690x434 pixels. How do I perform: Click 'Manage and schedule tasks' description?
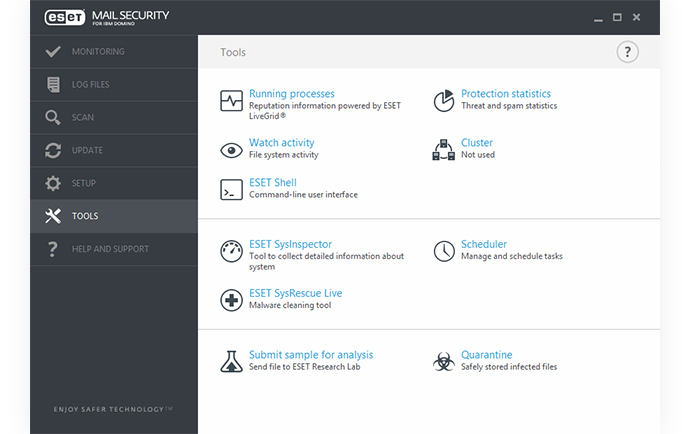point(512,256)
